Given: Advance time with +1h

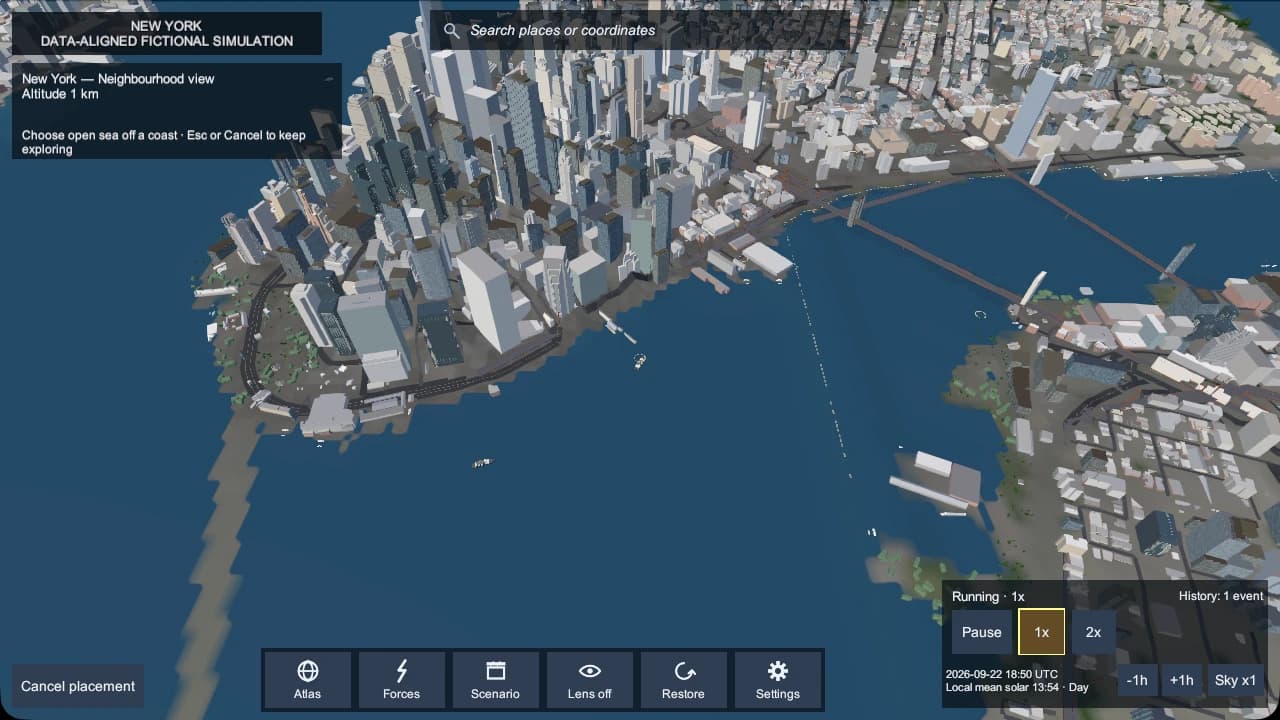Looking at the screenshot, I should 1182,680.
